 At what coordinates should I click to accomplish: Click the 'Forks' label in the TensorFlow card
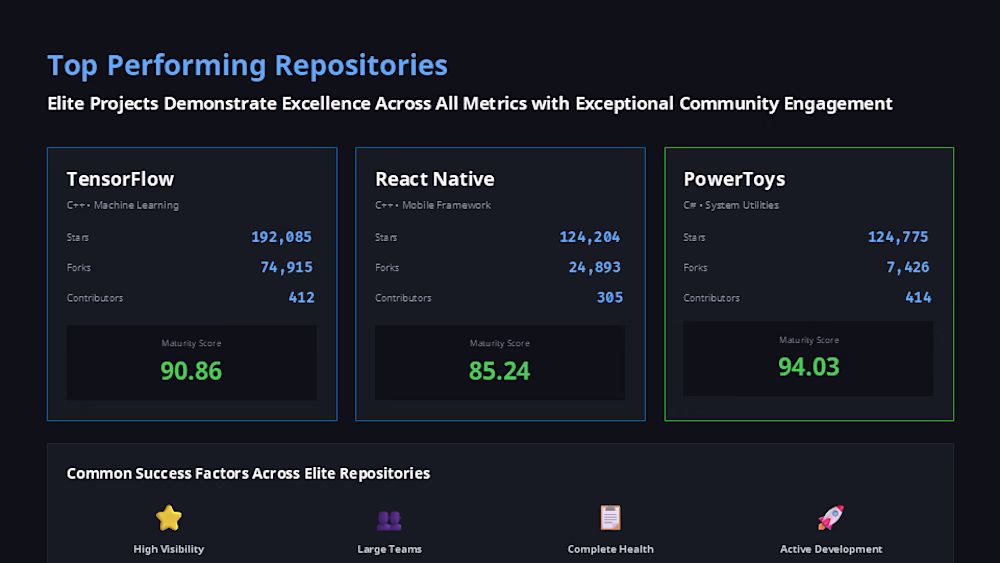(78, 268)
